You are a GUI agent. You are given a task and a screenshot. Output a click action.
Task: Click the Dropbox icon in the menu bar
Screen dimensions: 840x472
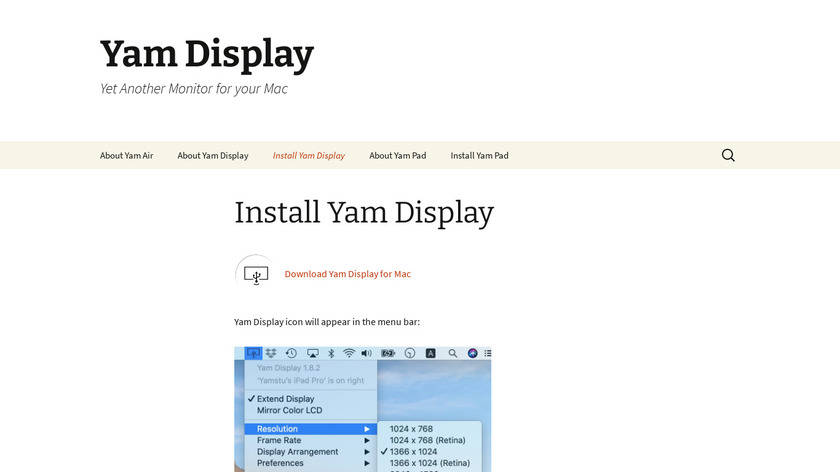271,353
